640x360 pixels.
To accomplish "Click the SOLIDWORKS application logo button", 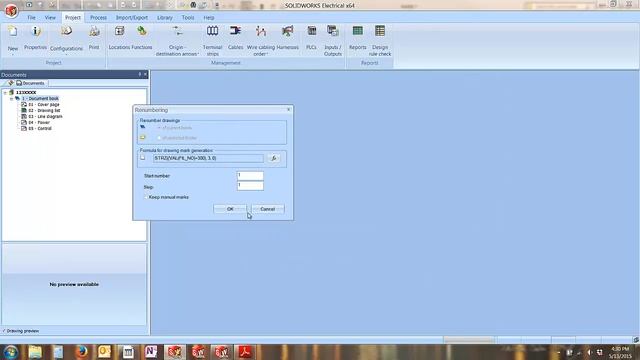I will 11,10.
